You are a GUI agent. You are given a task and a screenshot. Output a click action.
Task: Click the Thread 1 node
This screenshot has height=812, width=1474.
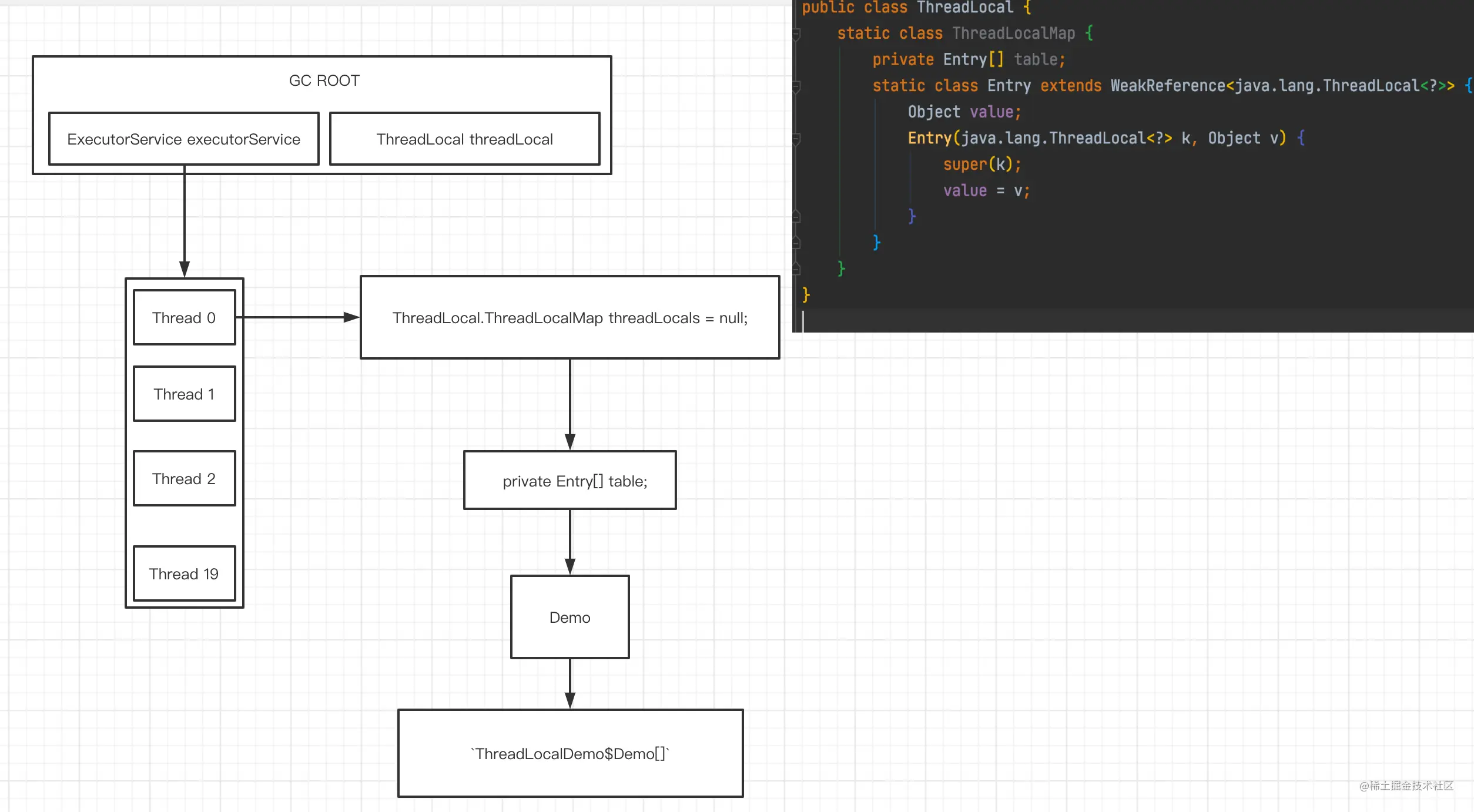click(x=185, y=394)
